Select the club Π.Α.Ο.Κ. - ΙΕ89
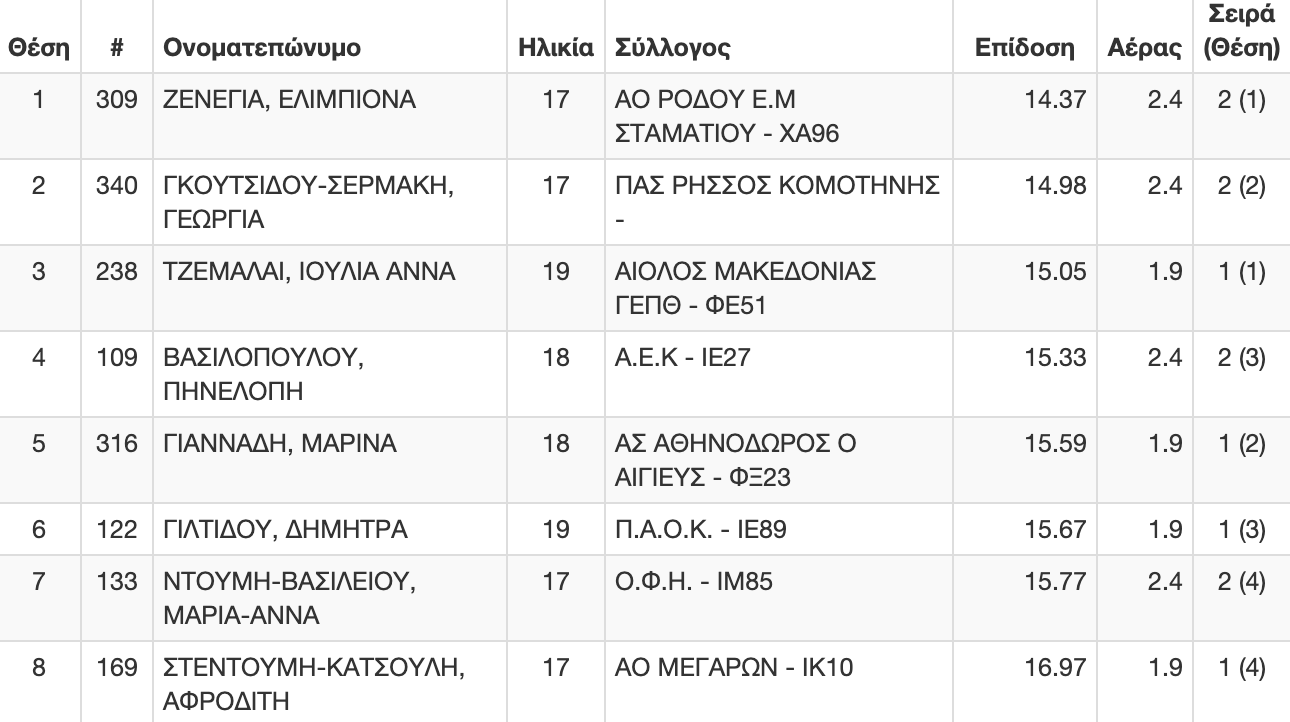Viewport: 1290px width, 722px height. click(700, 530)
